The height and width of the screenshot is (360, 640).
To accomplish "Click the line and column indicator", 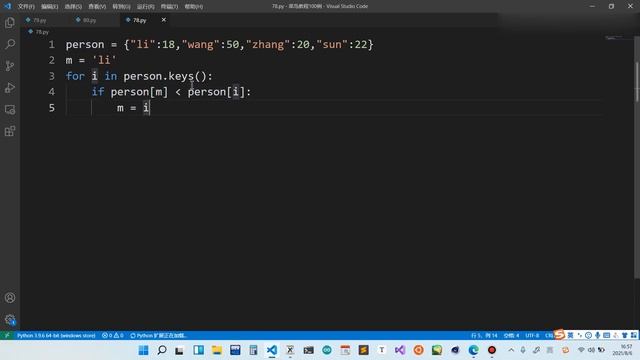I will tap(484, 336).
